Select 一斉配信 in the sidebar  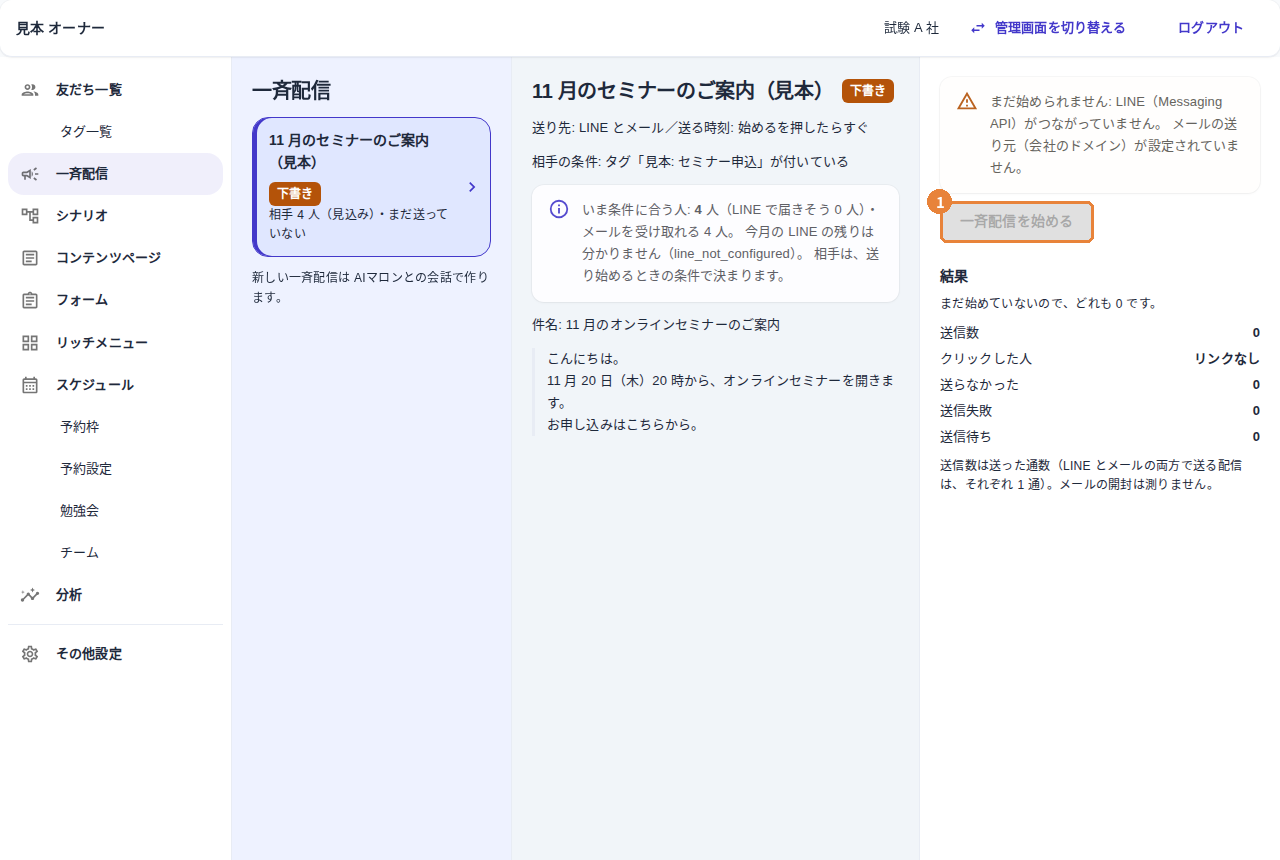tap(115, 174)
